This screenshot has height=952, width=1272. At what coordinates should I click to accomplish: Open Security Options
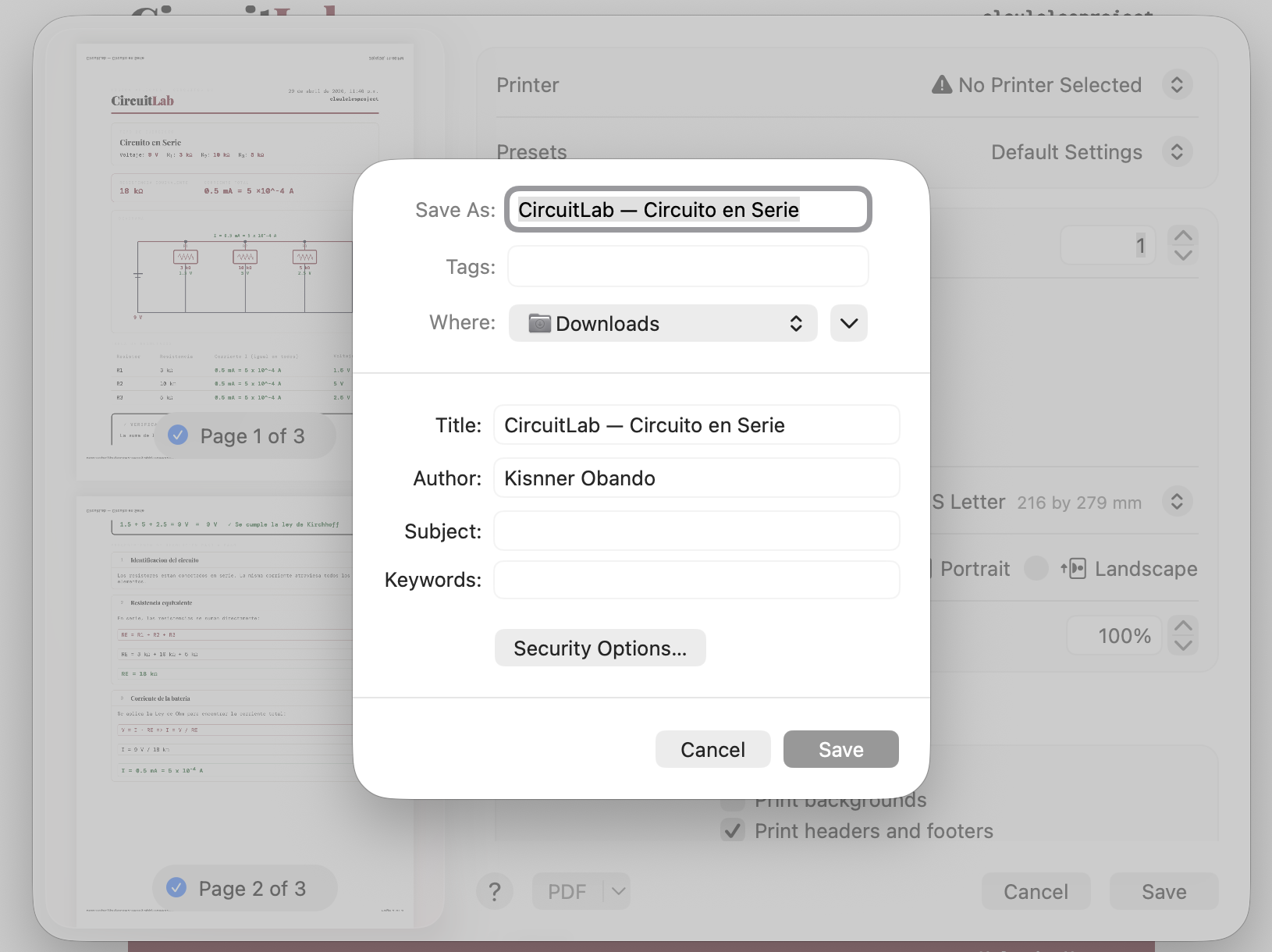[x=600, y=648]
